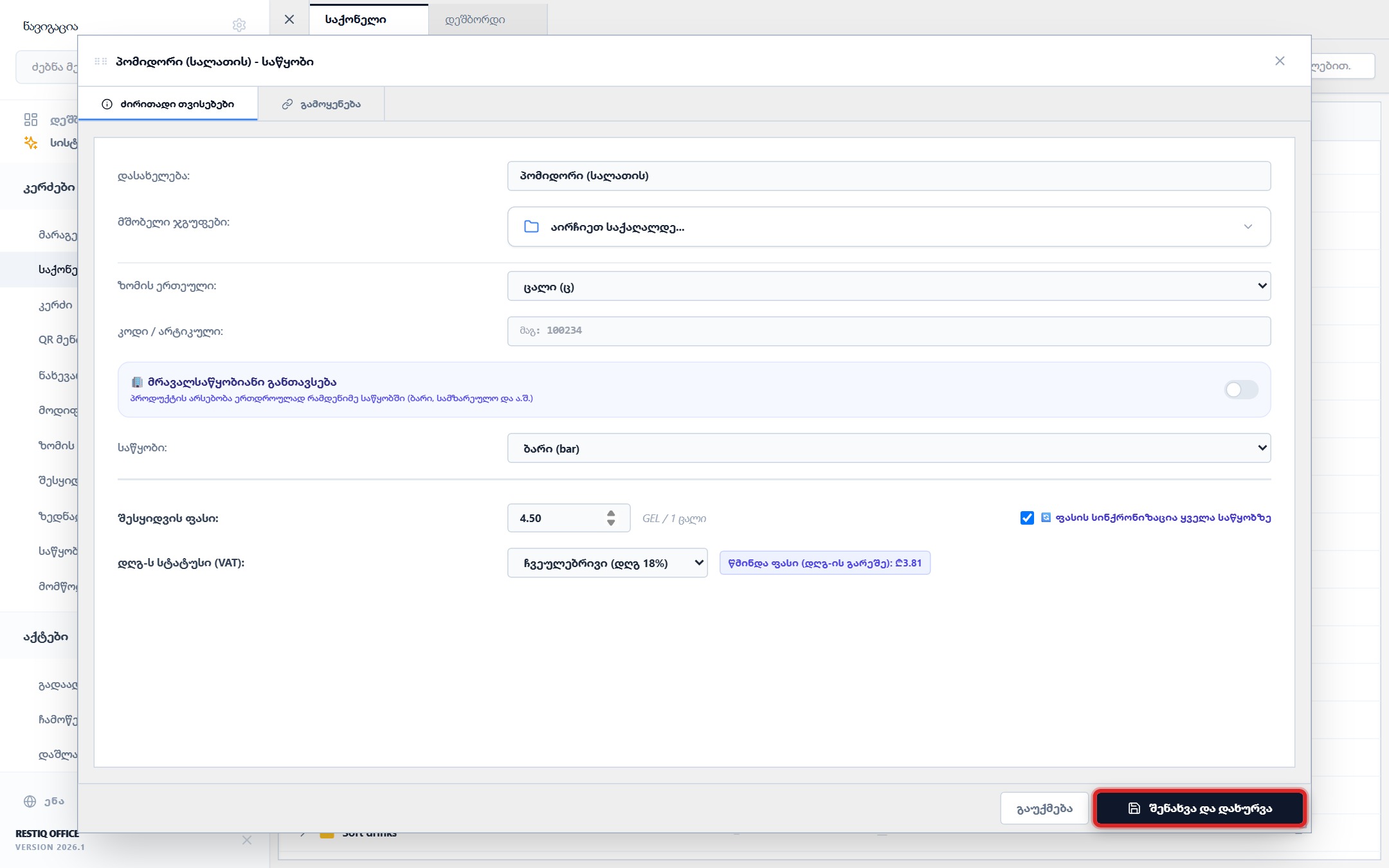
Task: Click the globe language icon
Action: coord(30,801)
